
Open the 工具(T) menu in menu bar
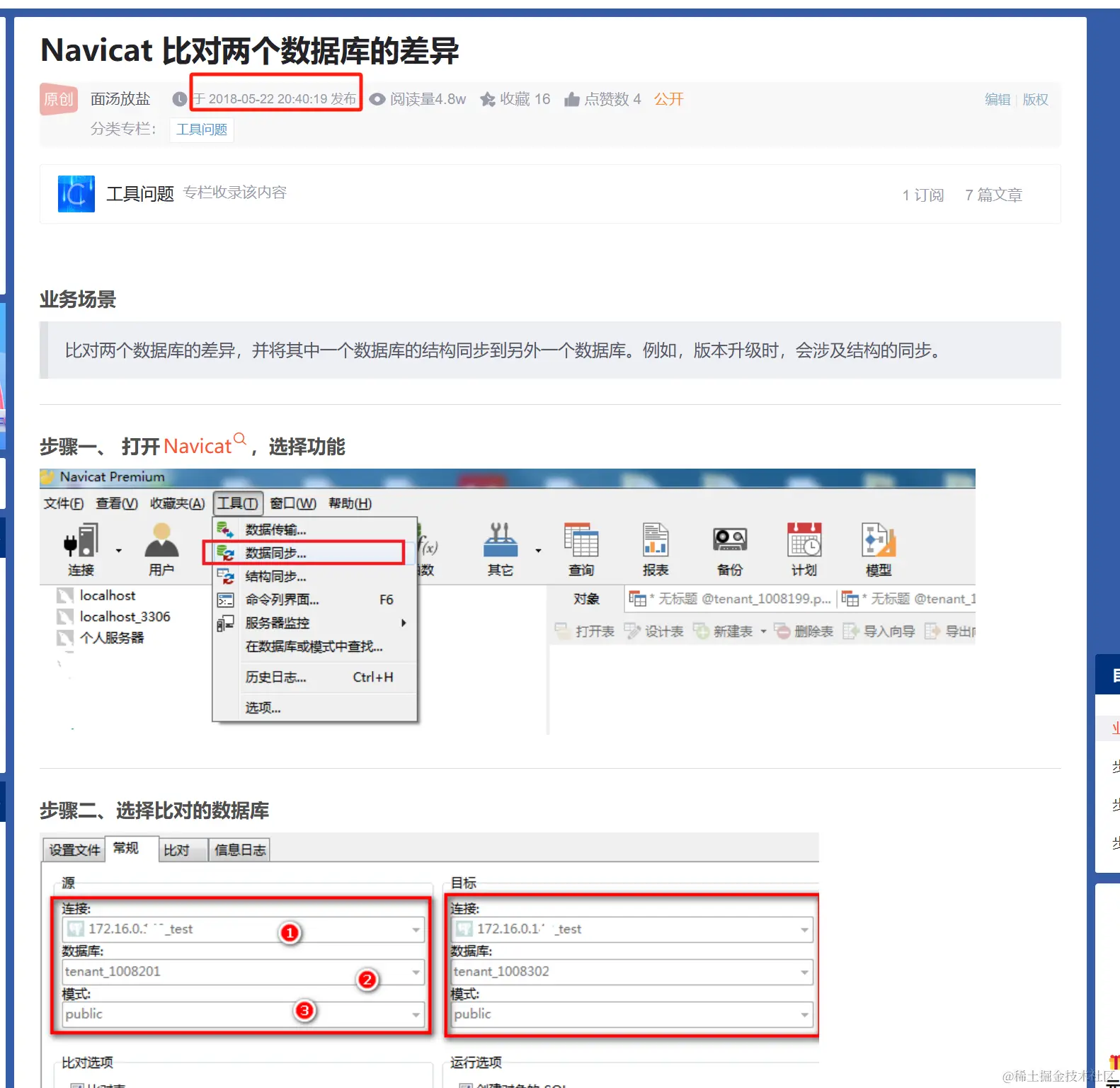pyautogui.click(x=238, y=503)
